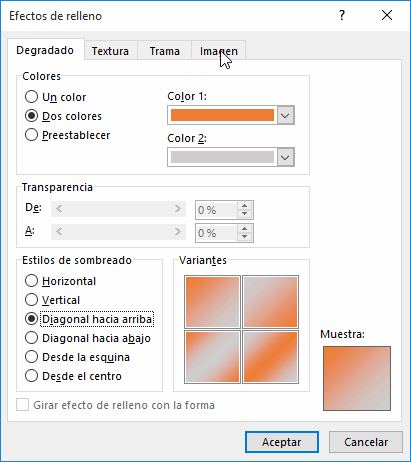This screenshot has width=411, height=462.
Task: Open the Imagen tab
Action: (x=219, y=51)
